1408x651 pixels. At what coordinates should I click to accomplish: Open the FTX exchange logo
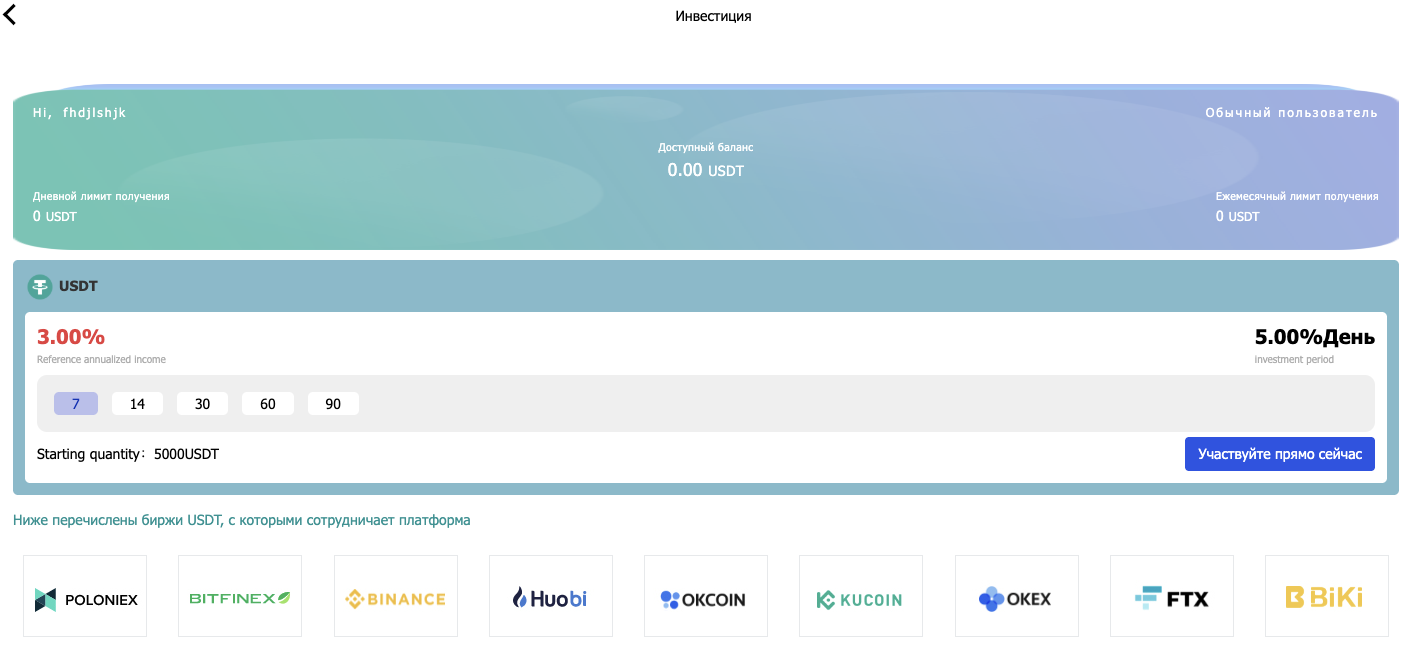[x=1172, y=596]
